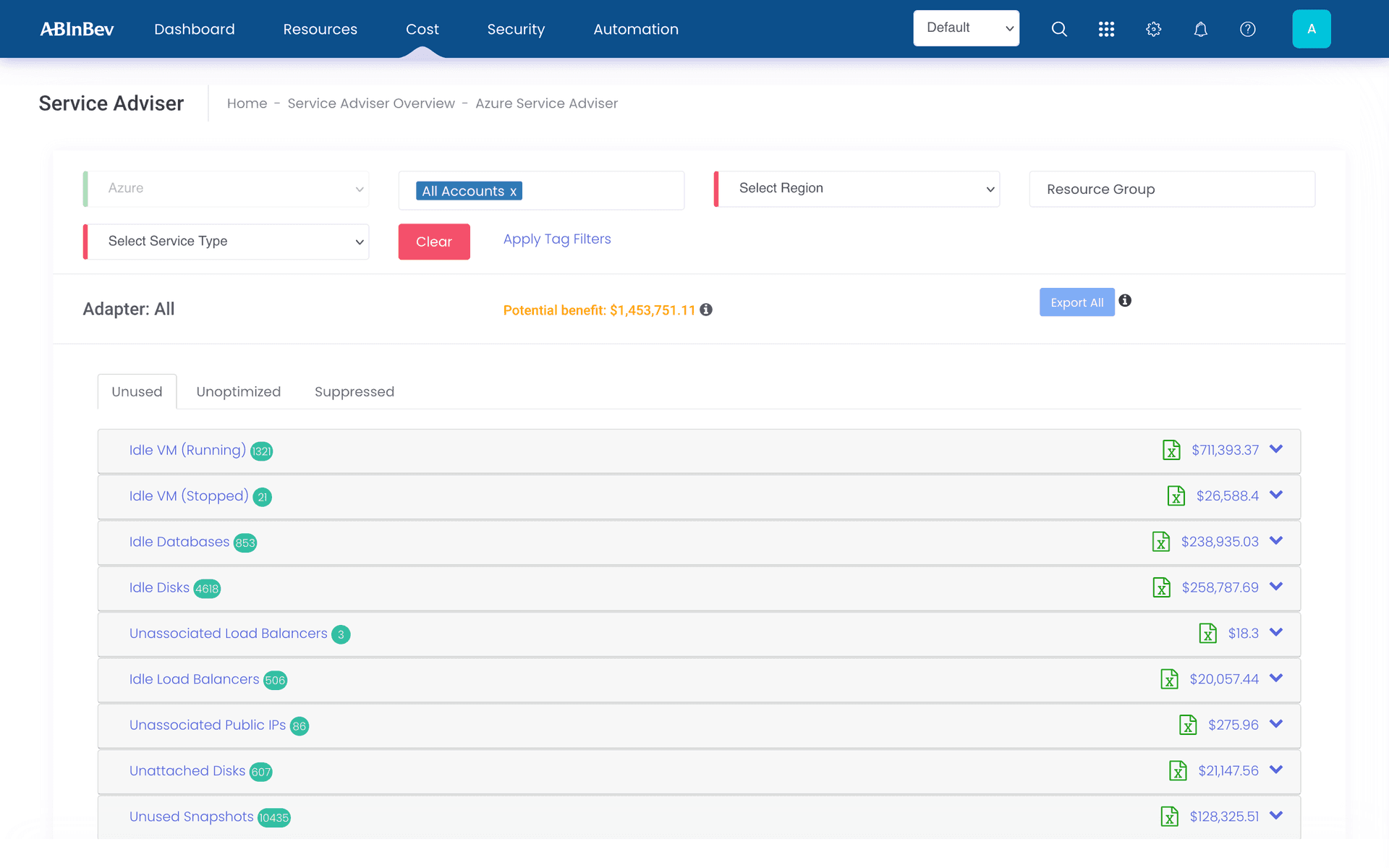Click info icon next to potential benefit amount
Viewport: 1389px width, 868px height.
click(707, 310)
